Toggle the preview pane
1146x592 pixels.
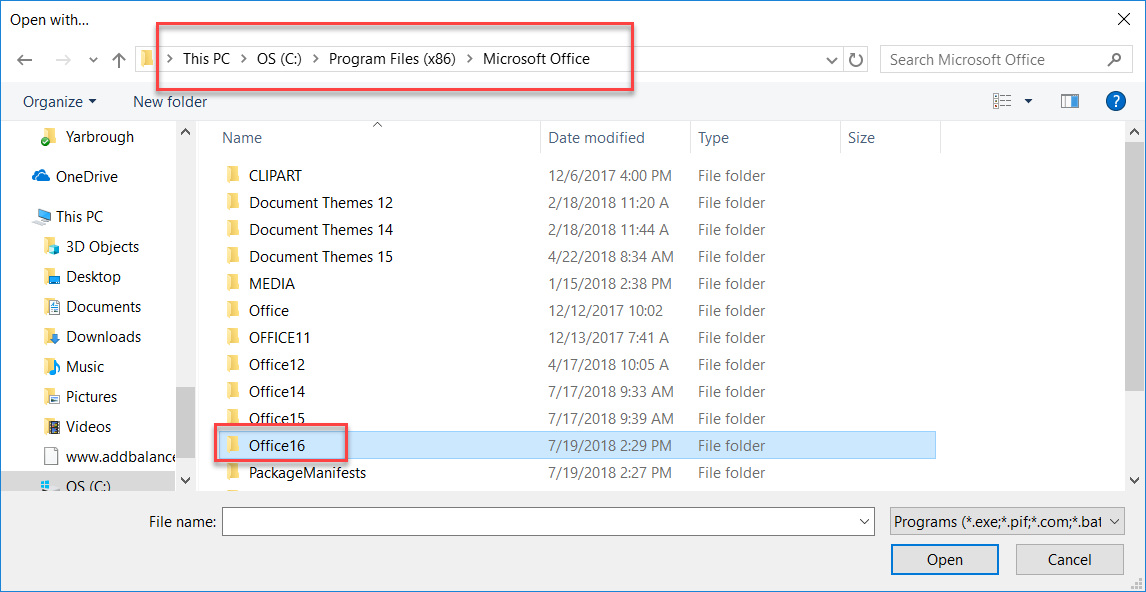pyautogui.click(x=1069, y=100)
